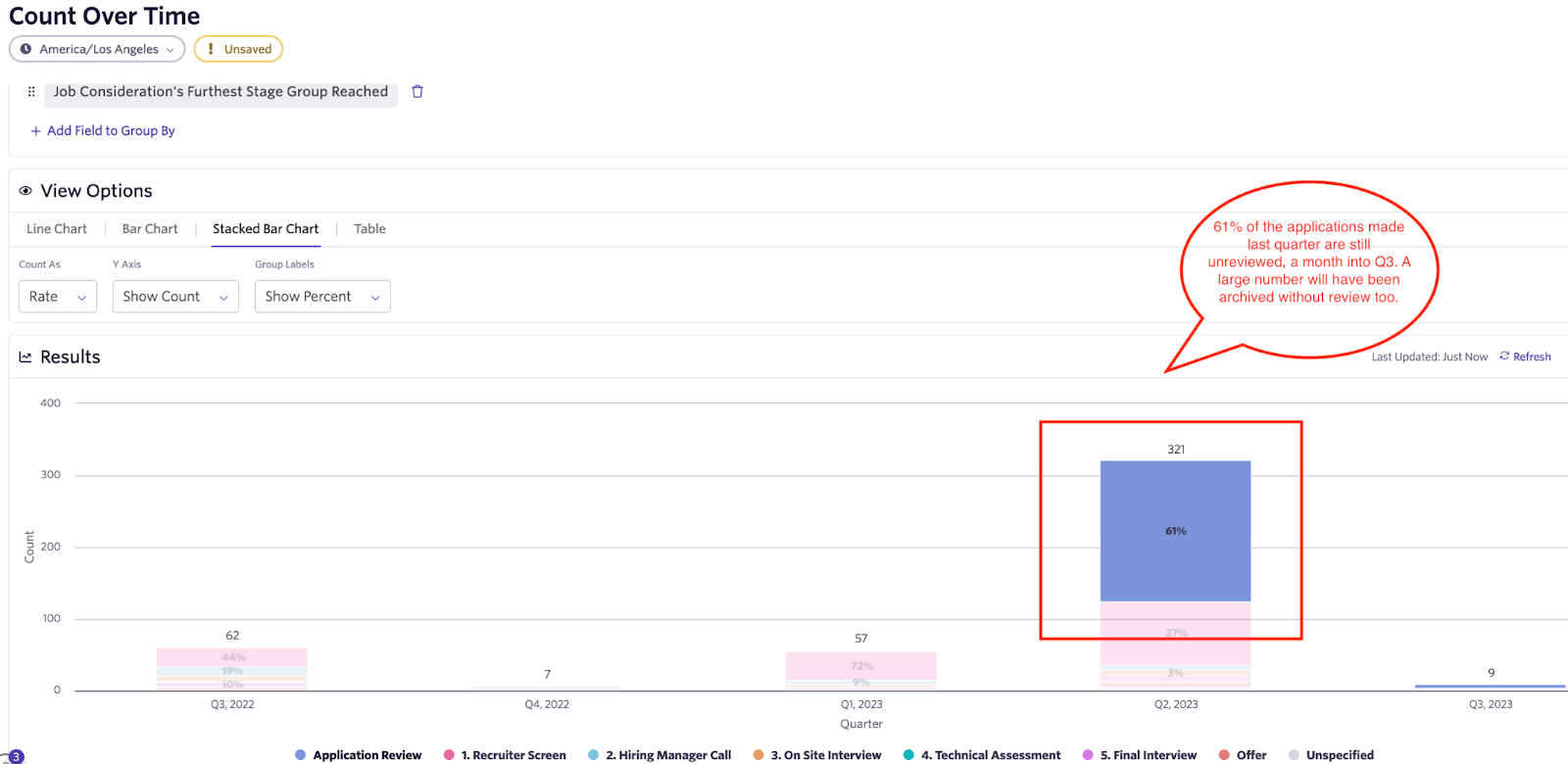Click the eye icon beside View Options
Screen dimensions: 1568x764
(25, 191)
